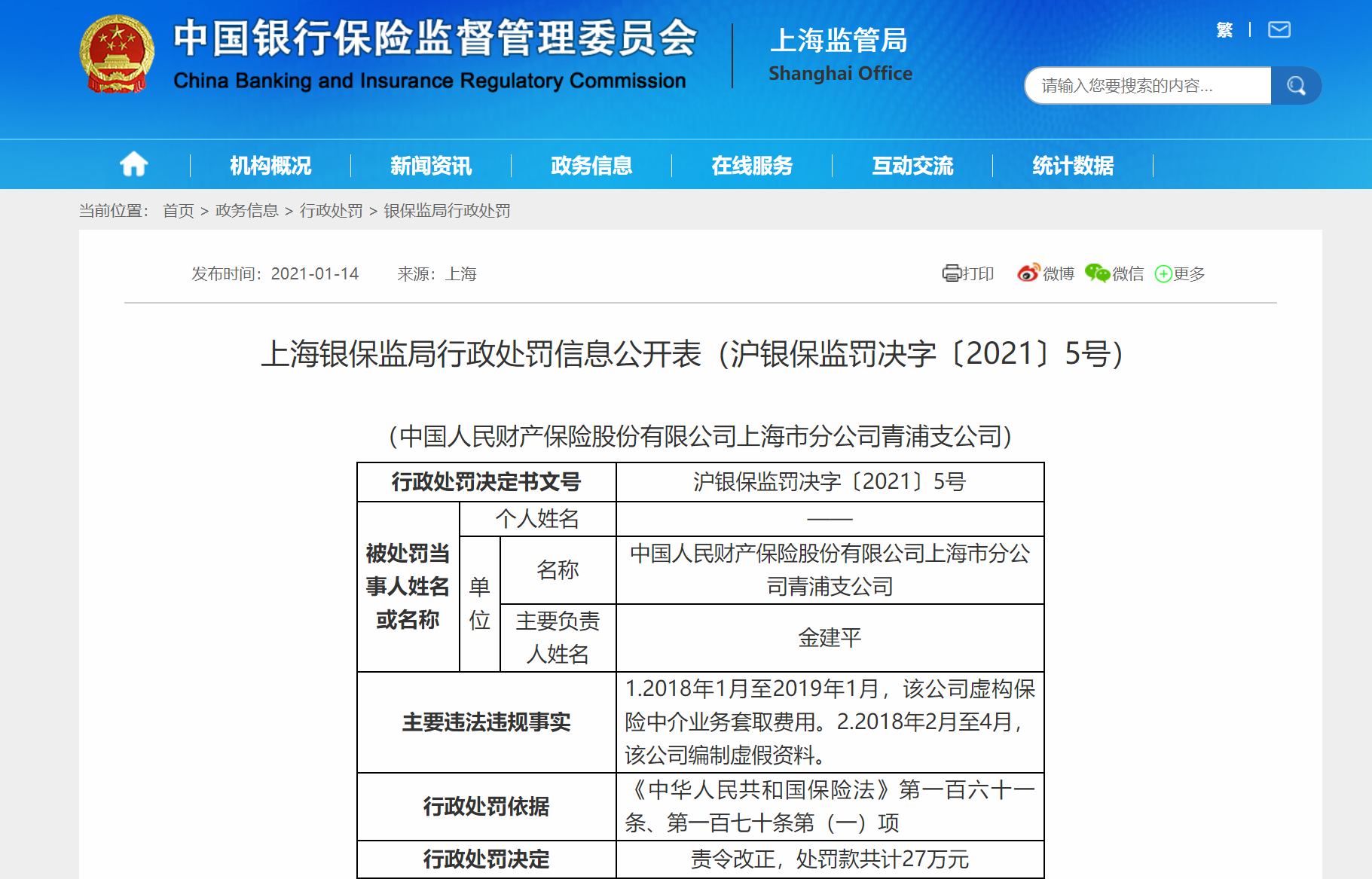Click the 上海监管局 office title

tap(839, 40)
